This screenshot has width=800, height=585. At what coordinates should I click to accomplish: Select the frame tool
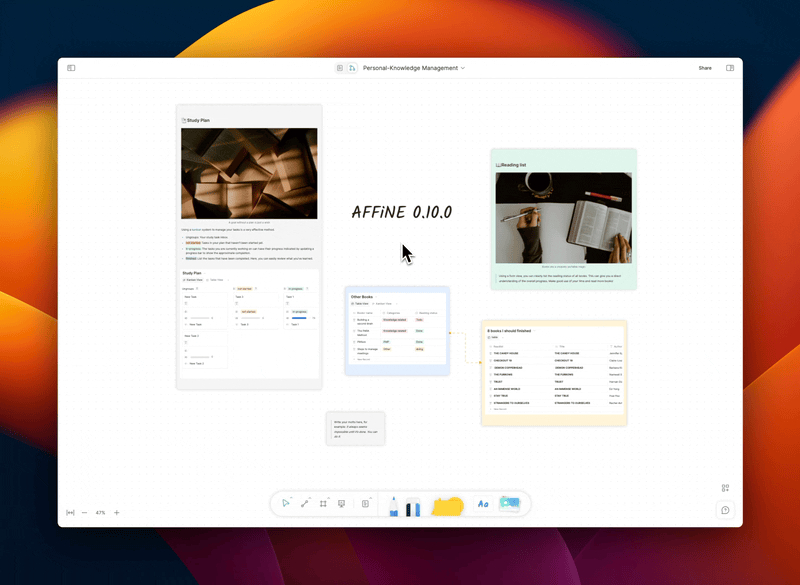pyautogui.click(x=323, y=503)
